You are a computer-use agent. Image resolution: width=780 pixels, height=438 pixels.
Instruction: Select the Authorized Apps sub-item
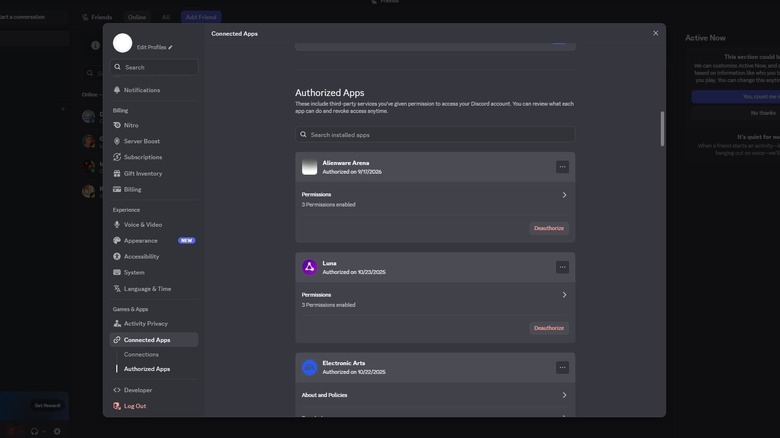(x=147, y=369)
